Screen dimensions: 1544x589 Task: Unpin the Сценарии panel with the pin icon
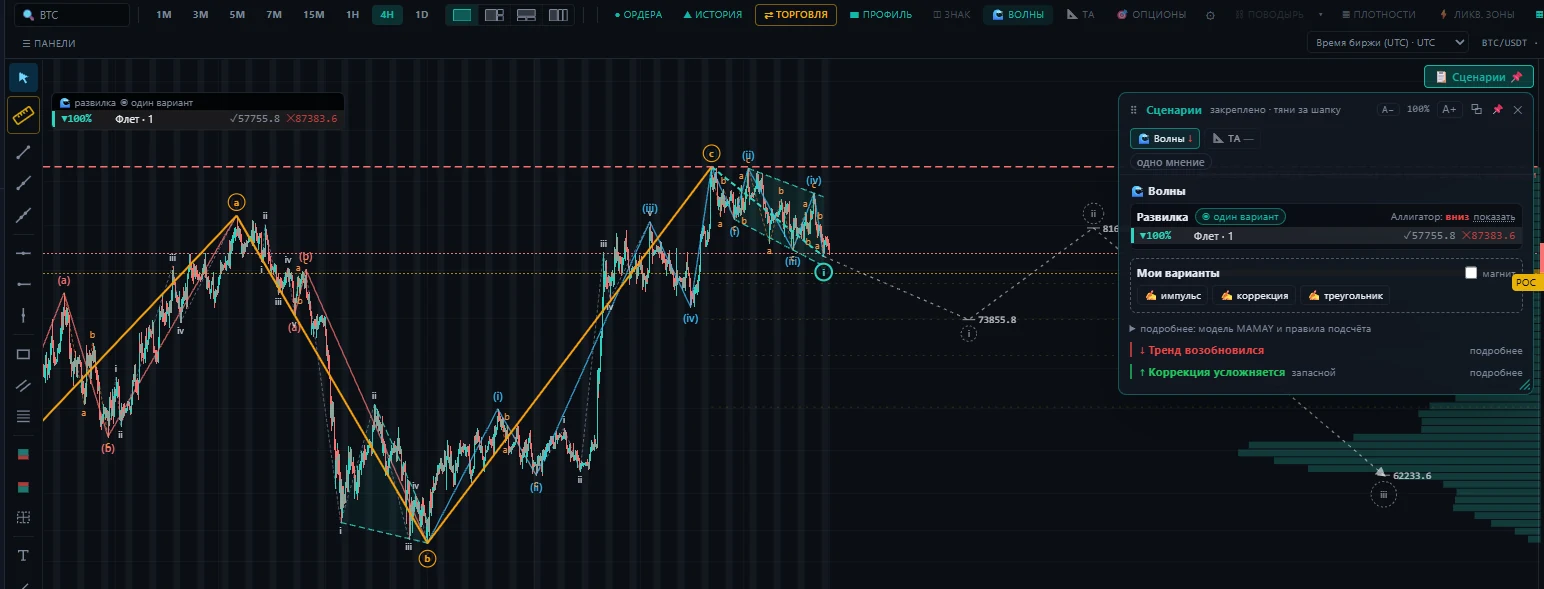click(1497, 109)
